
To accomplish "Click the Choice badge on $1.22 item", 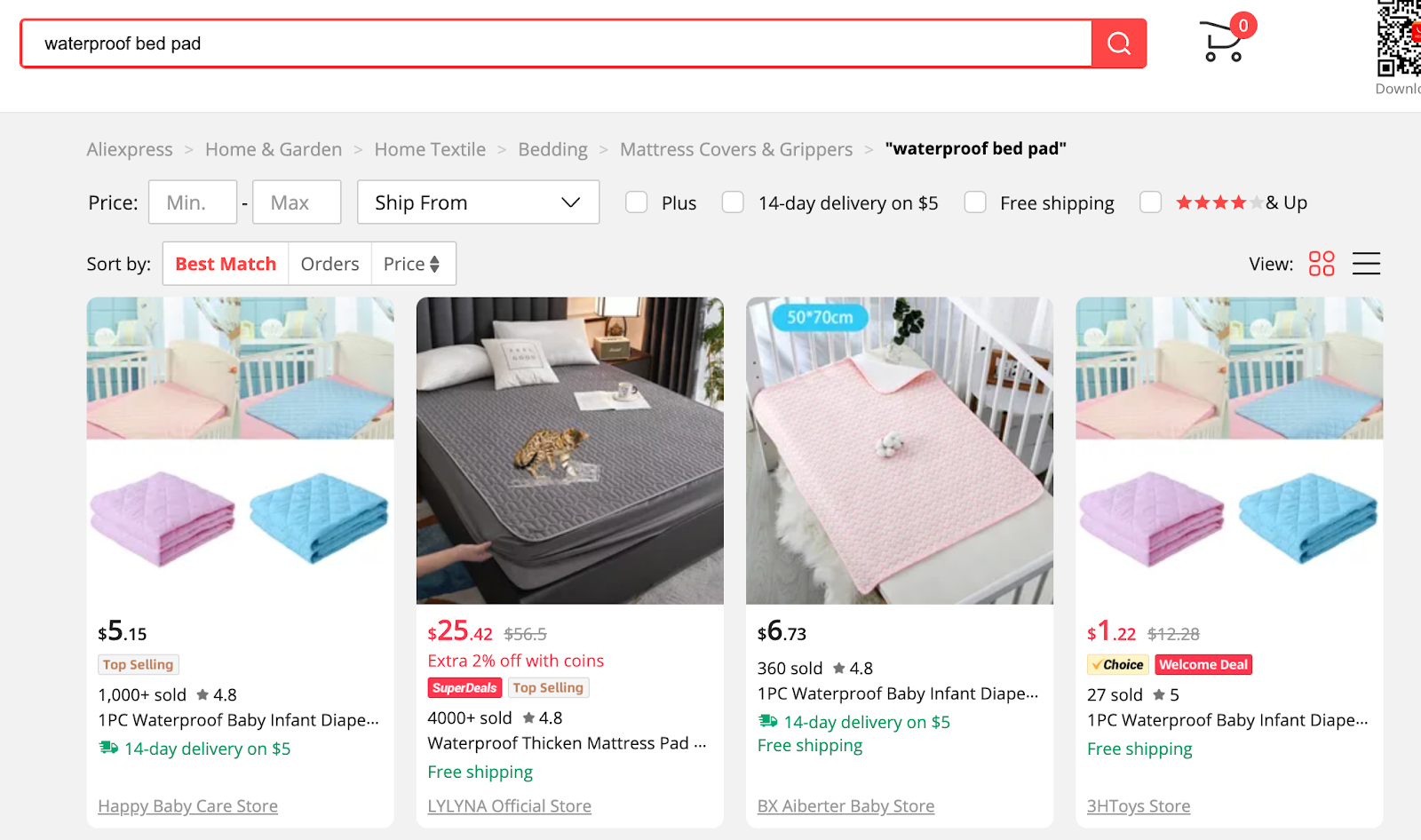I will [x=1117, y=664].
